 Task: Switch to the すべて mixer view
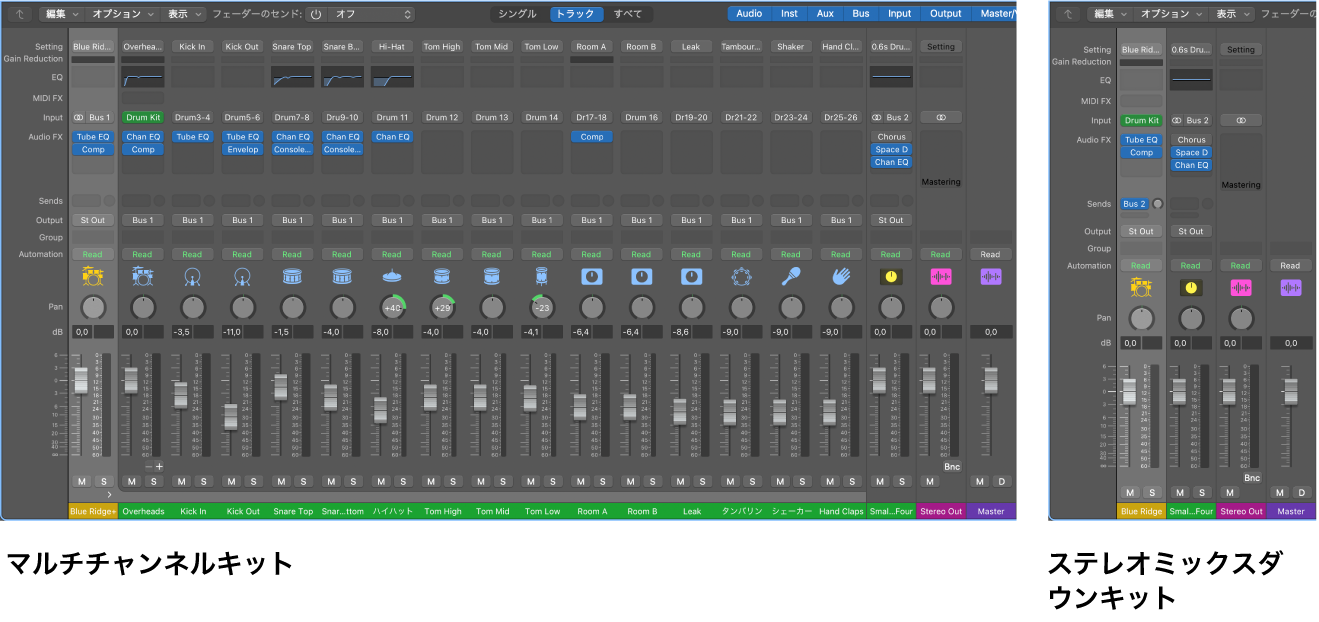pos(628,15)
